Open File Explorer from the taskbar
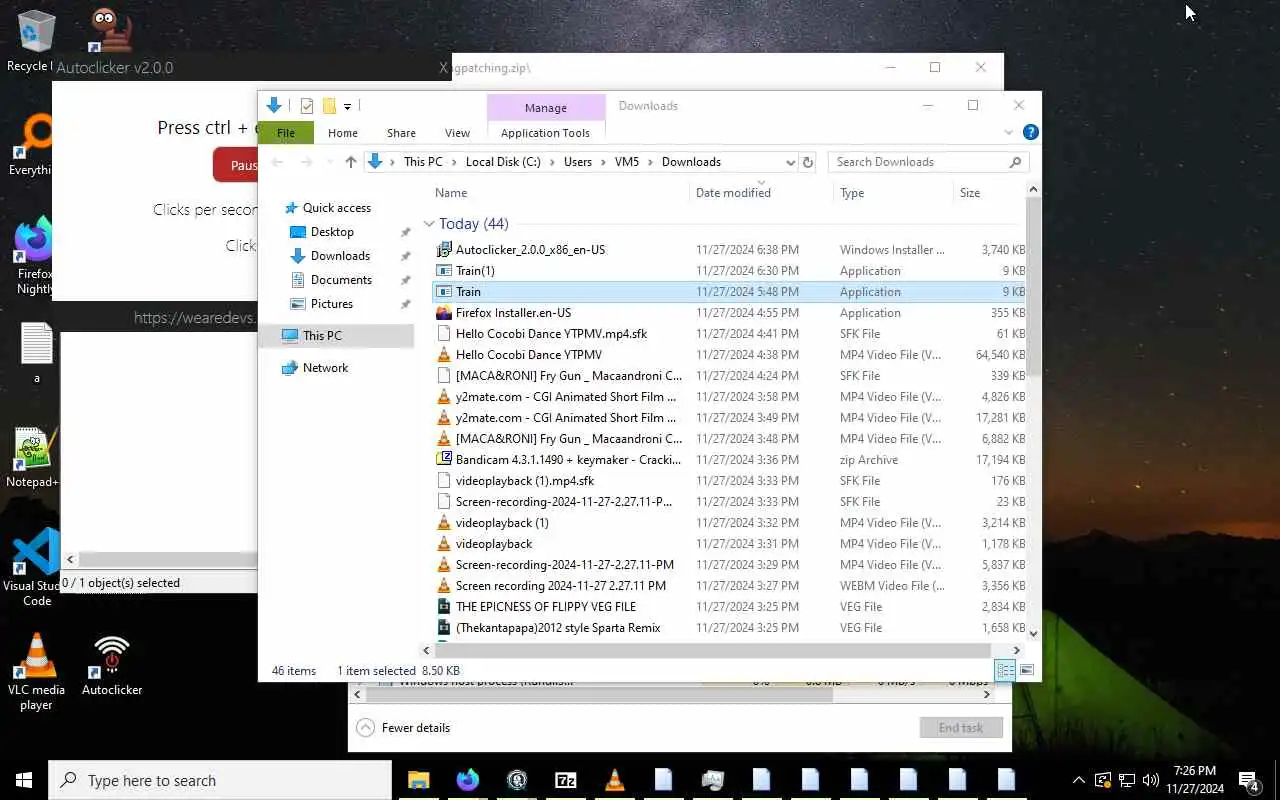The image size is (1280, 800). pyautogui.click(x=419, y=780)
